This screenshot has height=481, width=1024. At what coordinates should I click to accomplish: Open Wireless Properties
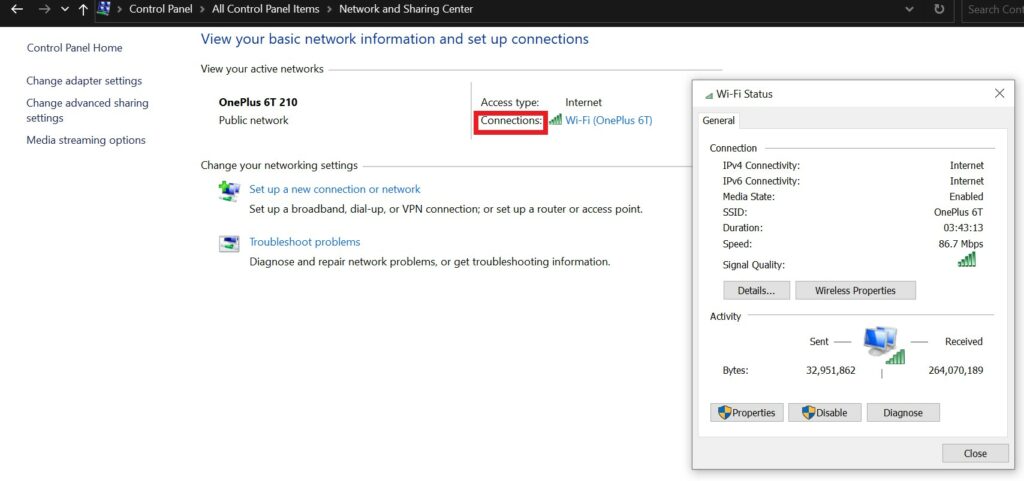click(855, 290)
